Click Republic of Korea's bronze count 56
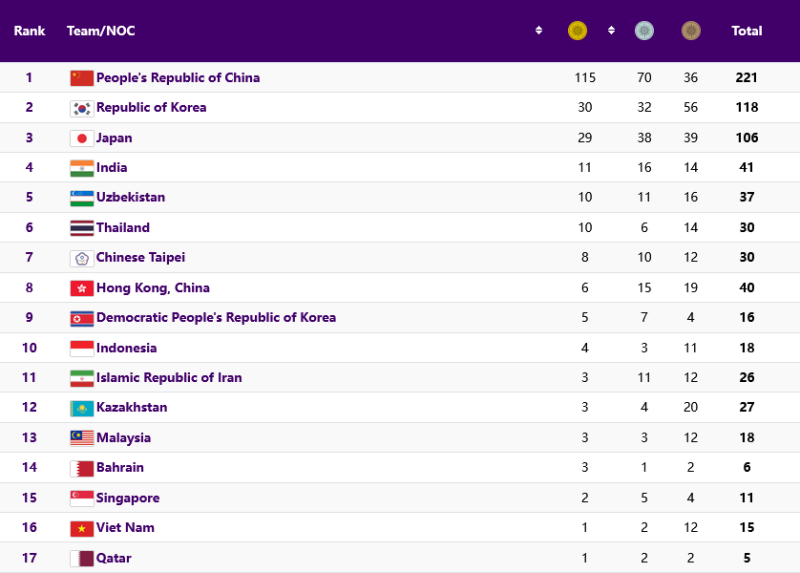The height and width of the screenshot is (573, 800). click(x=690, y=107)
